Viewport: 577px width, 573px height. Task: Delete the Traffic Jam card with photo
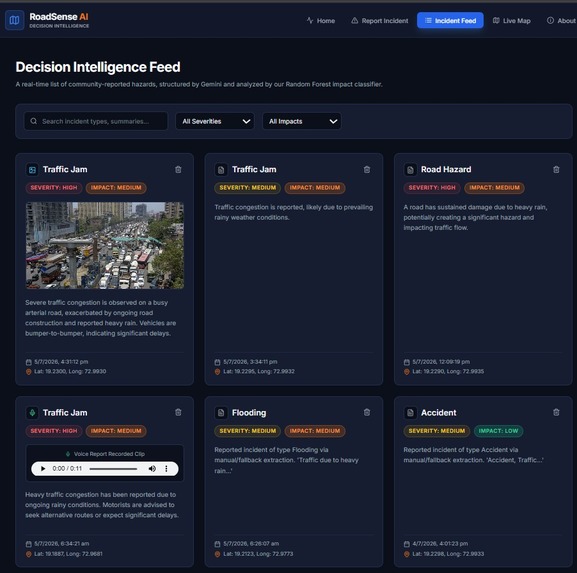coord(178,169)
